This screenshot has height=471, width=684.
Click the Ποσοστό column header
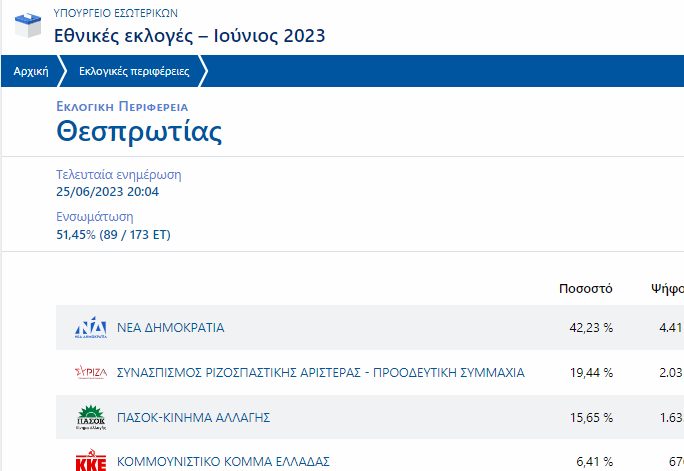click(x=586, y=288)
